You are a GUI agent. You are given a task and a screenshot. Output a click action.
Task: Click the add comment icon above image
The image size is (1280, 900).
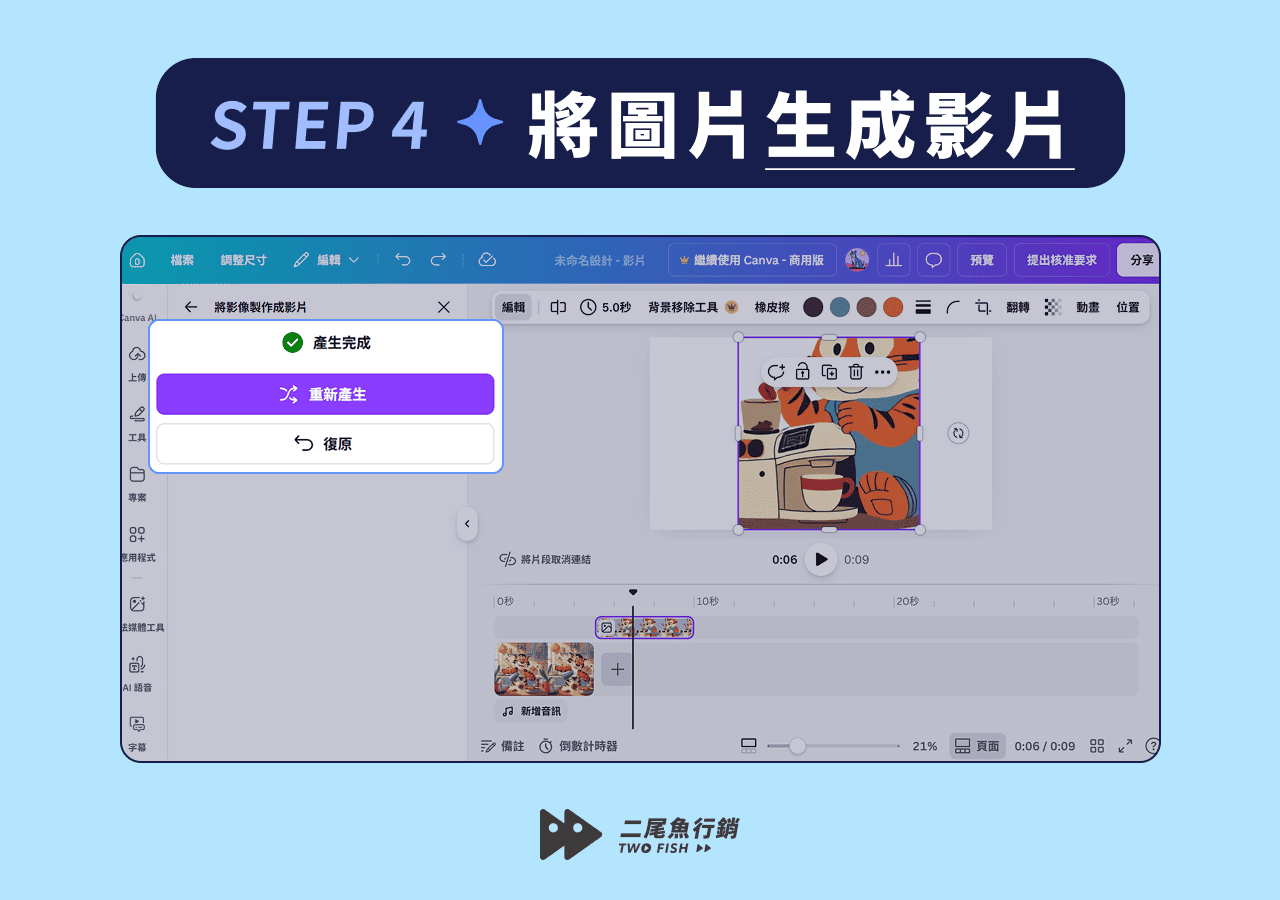(776, 372)
